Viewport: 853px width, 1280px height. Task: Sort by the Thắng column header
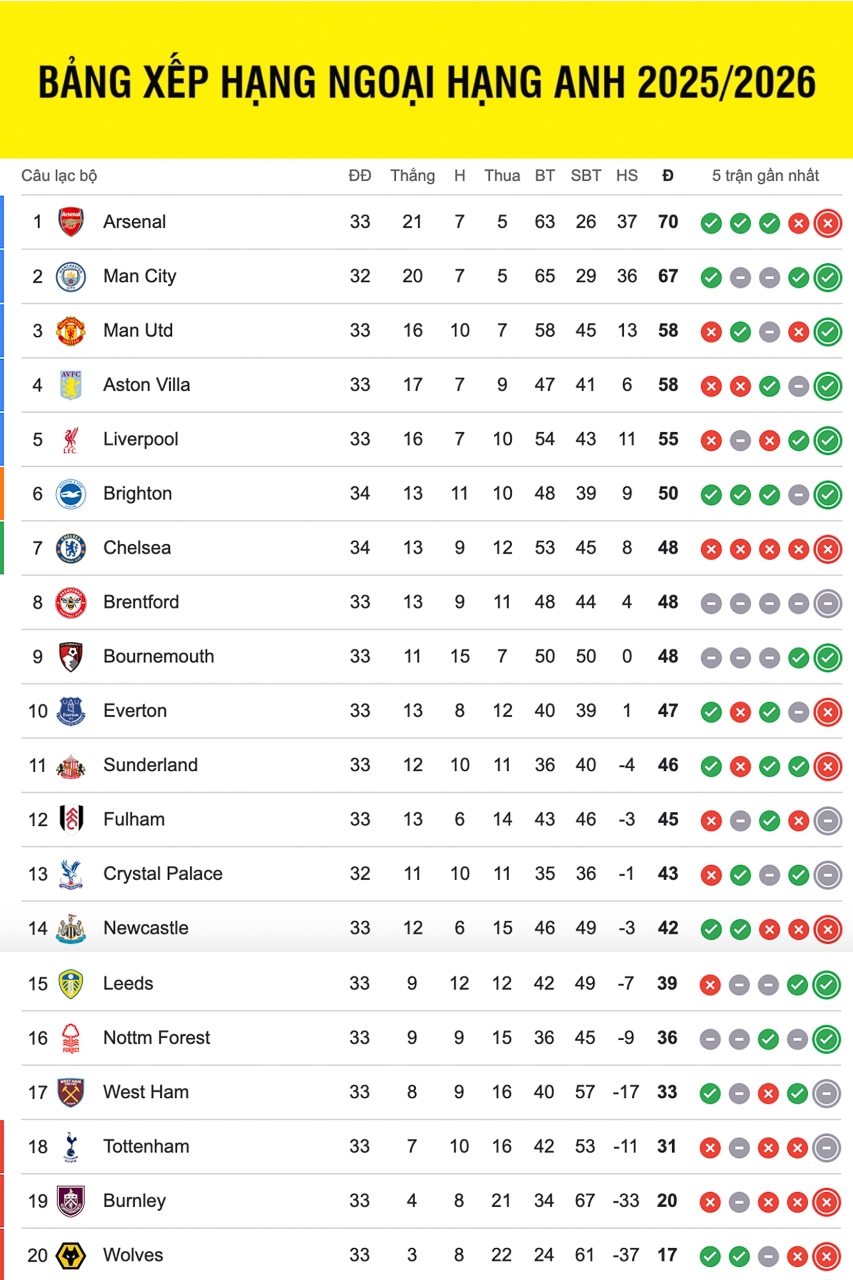point(412,176)
